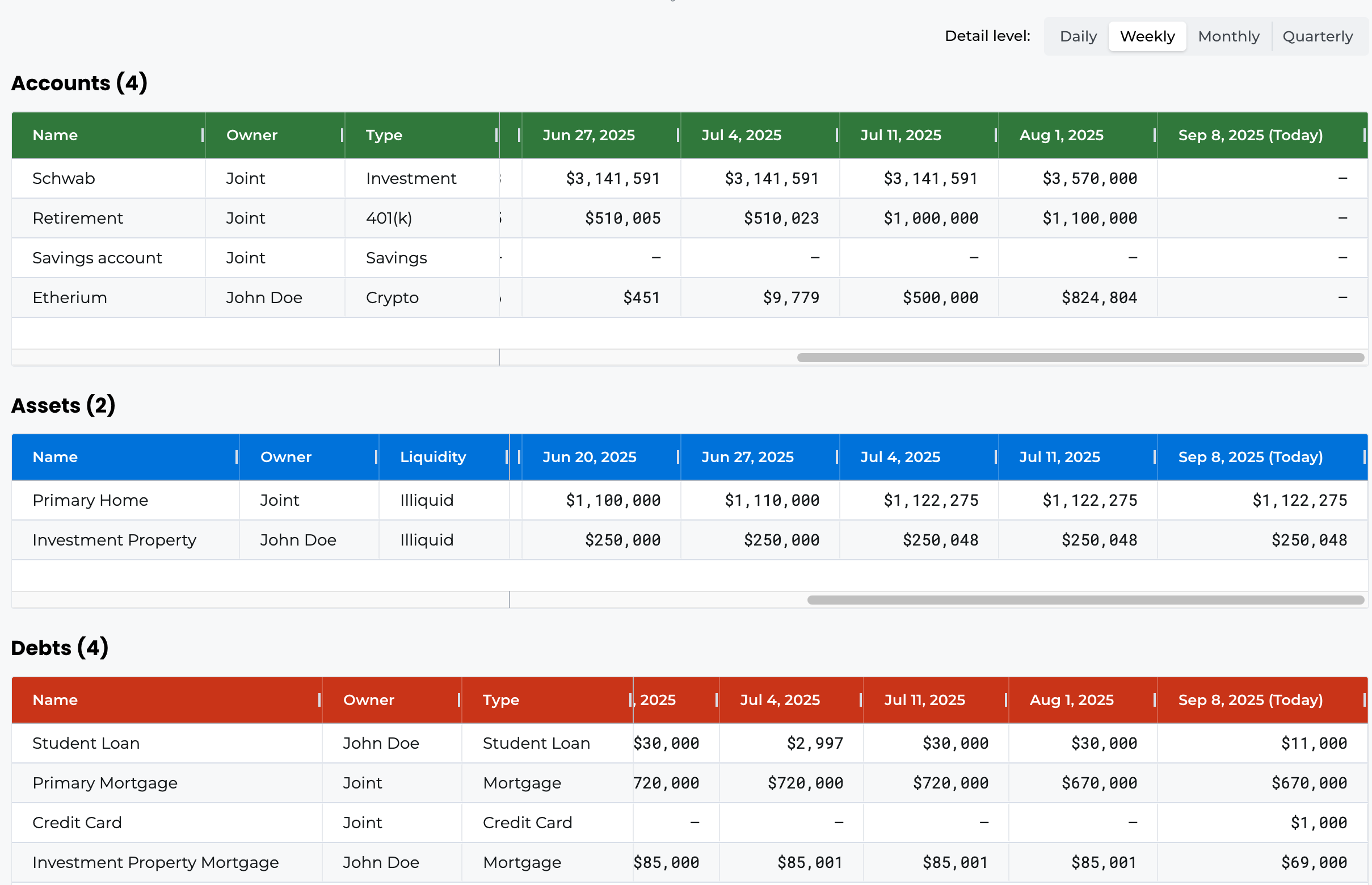Click Student Loan balance for today
Image resolution: width=1372 pixels, height=885 pixels.
[x=1313, y=743]
